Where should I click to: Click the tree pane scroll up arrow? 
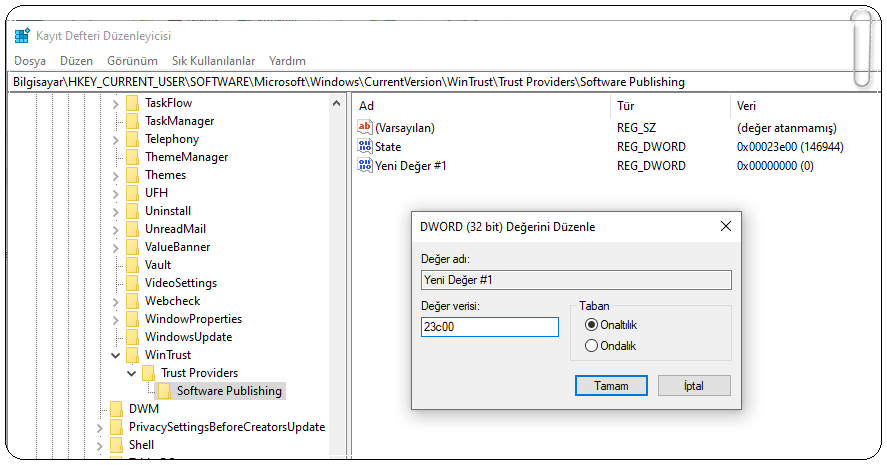coord(337,104)
